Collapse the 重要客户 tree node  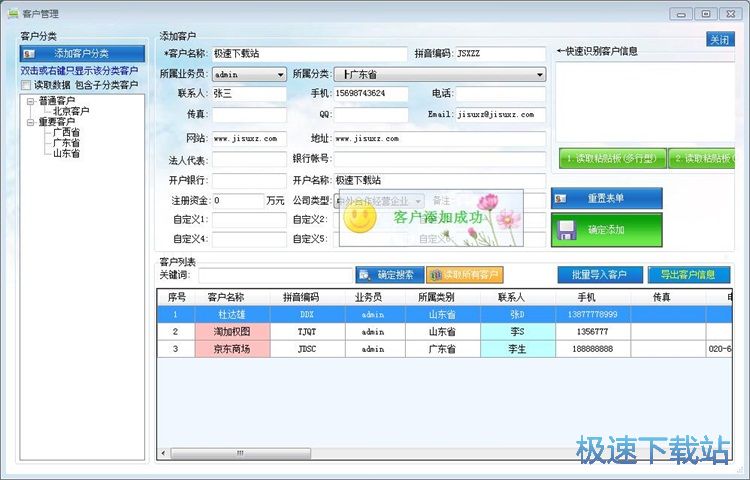coord(31,122)
